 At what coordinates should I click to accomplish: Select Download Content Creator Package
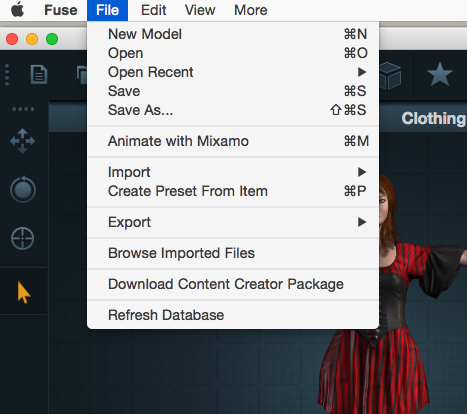[x=233, y=284]
